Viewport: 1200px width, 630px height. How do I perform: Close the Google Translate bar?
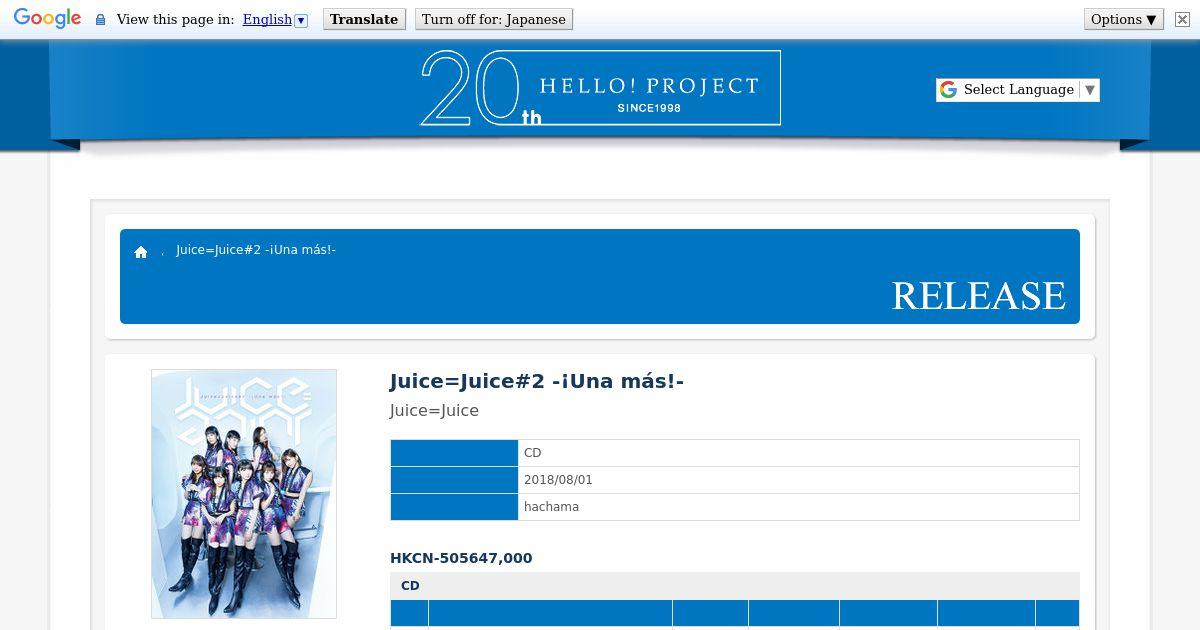coord(1182,19)
